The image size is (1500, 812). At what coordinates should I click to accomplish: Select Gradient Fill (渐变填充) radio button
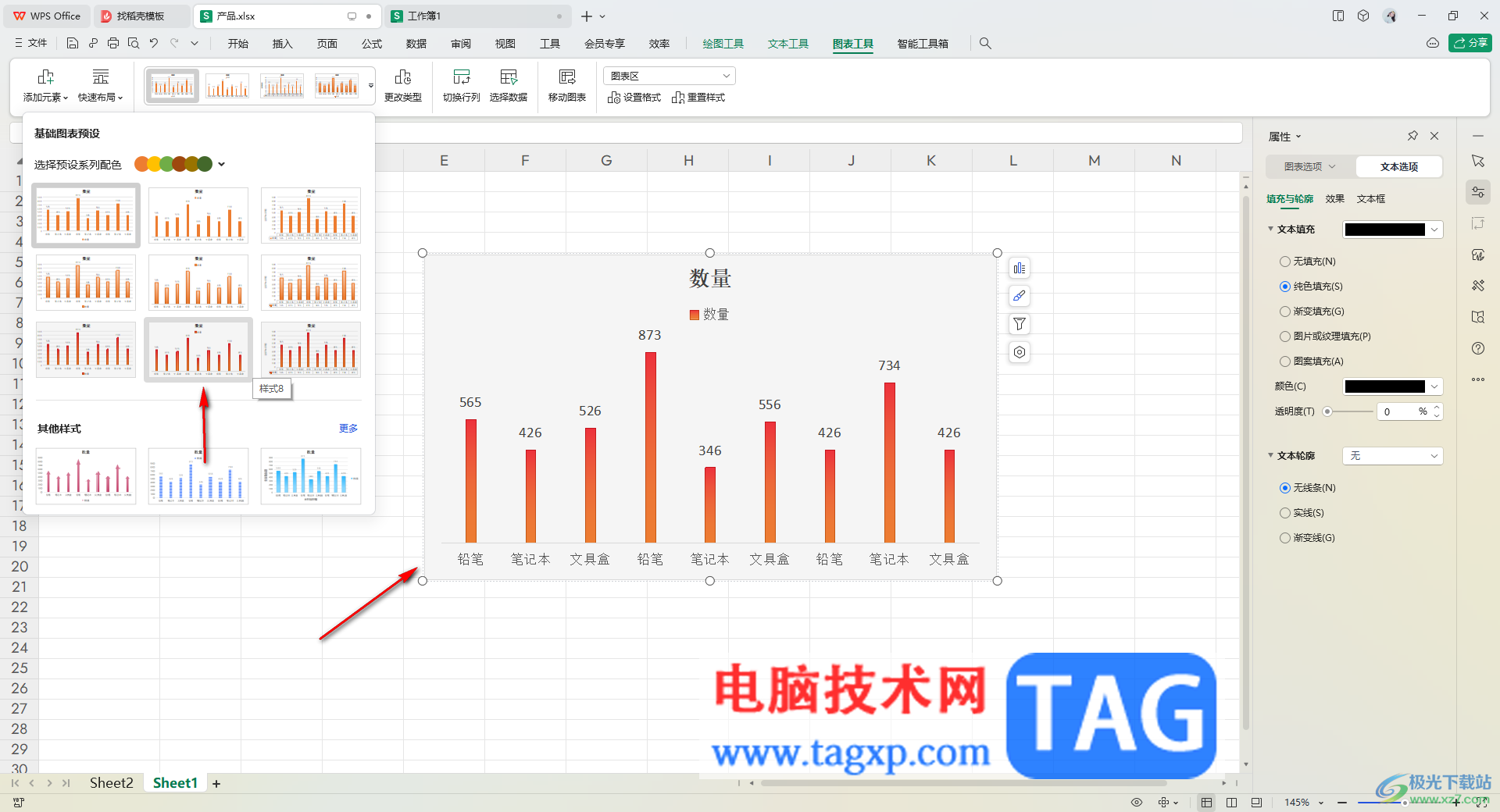[x=1285, y=312]
